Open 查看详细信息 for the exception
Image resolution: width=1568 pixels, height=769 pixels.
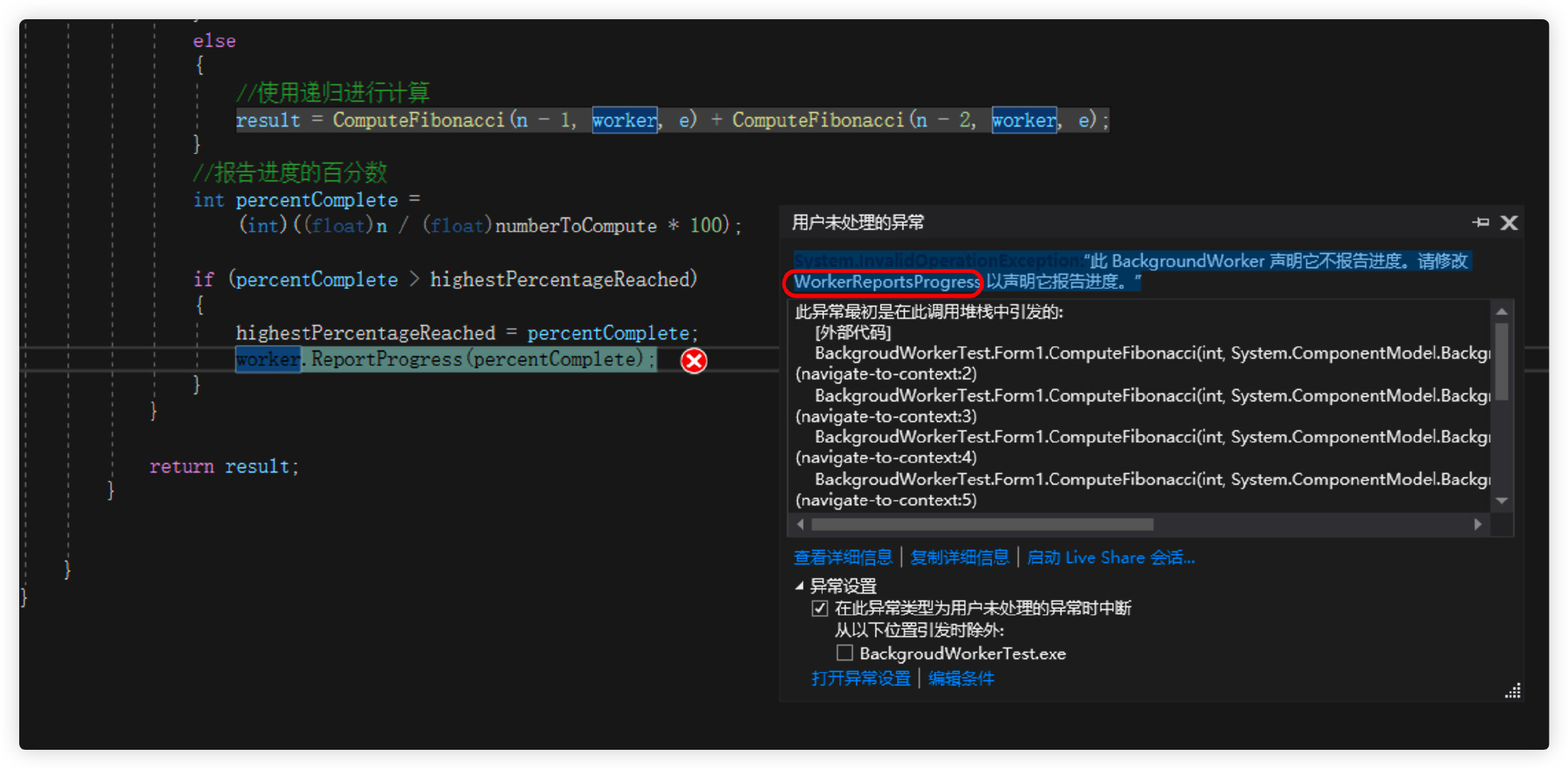[x=843, y=557]
